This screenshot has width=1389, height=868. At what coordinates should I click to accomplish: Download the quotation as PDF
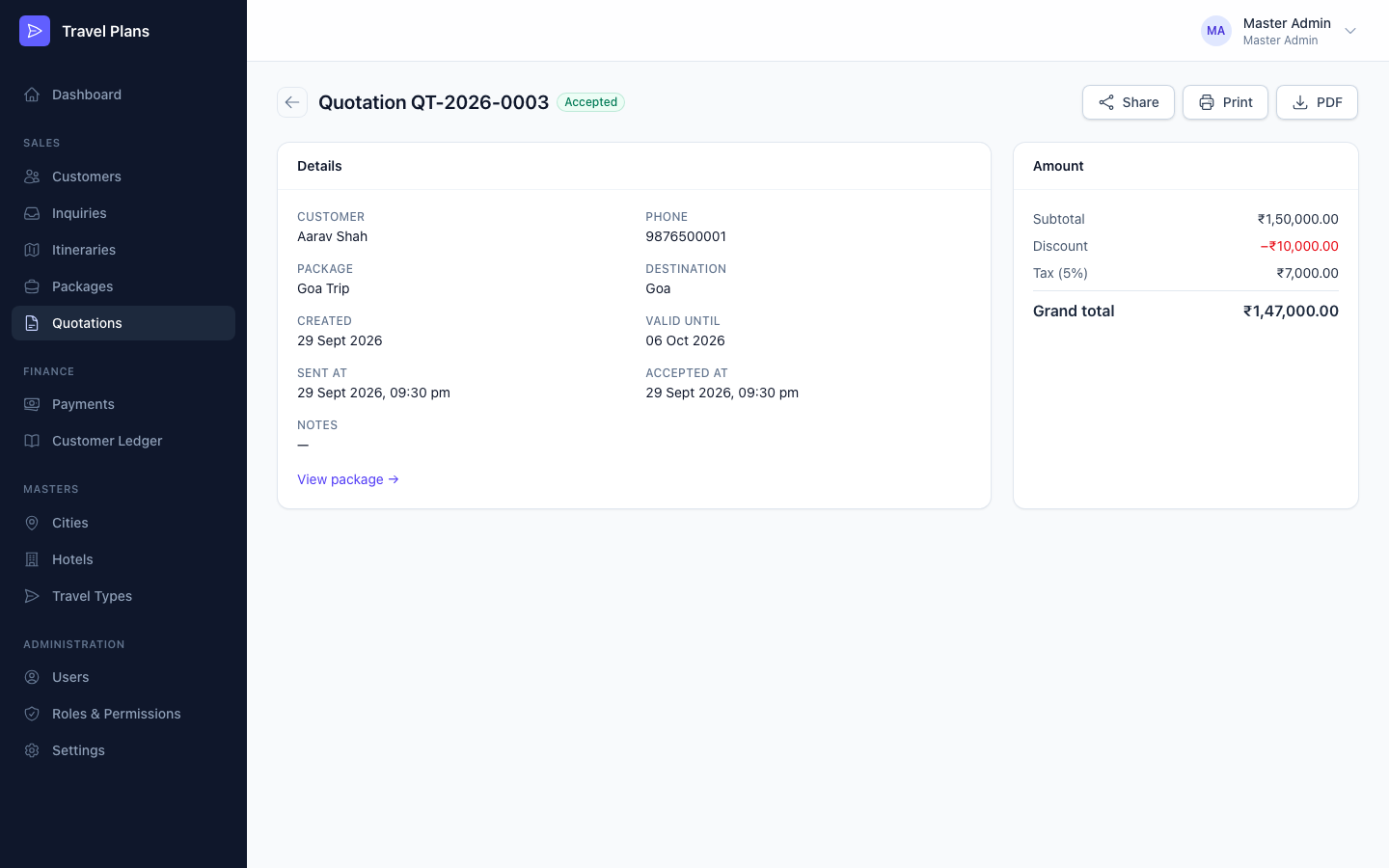pyautogui.click(x=1317, y=102)
